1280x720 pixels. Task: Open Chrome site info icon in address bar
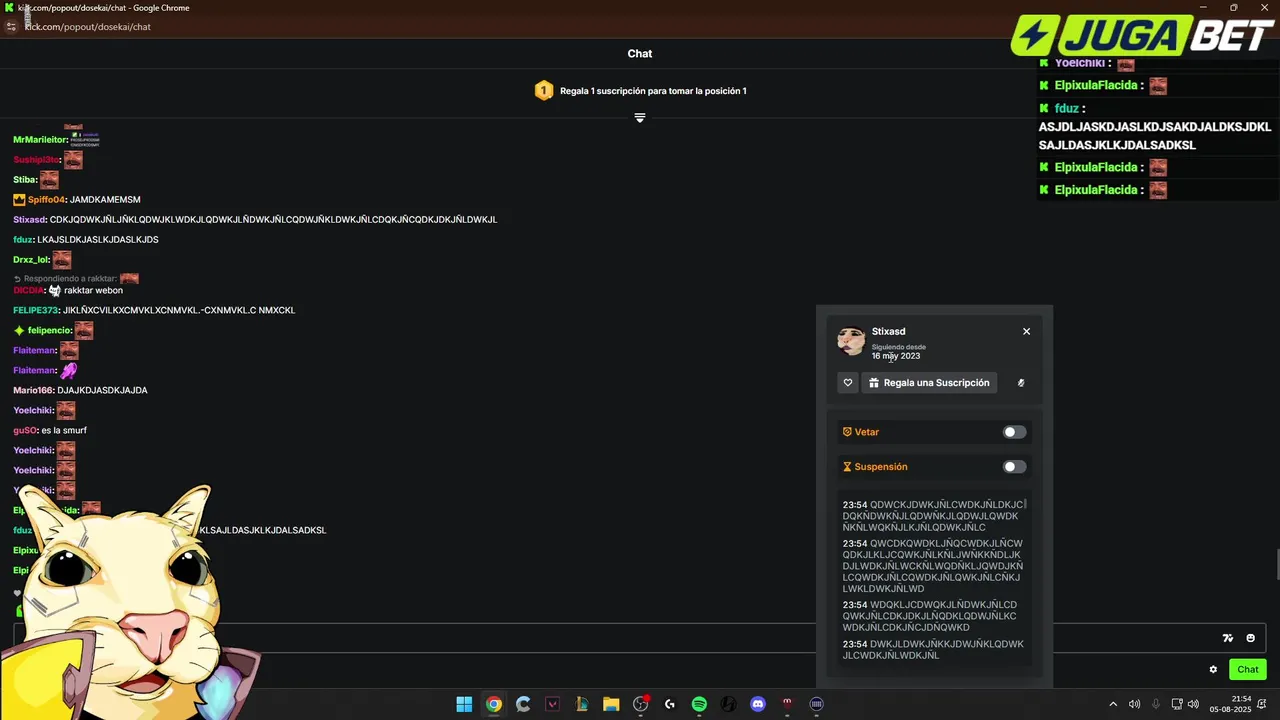coord(11,27)
